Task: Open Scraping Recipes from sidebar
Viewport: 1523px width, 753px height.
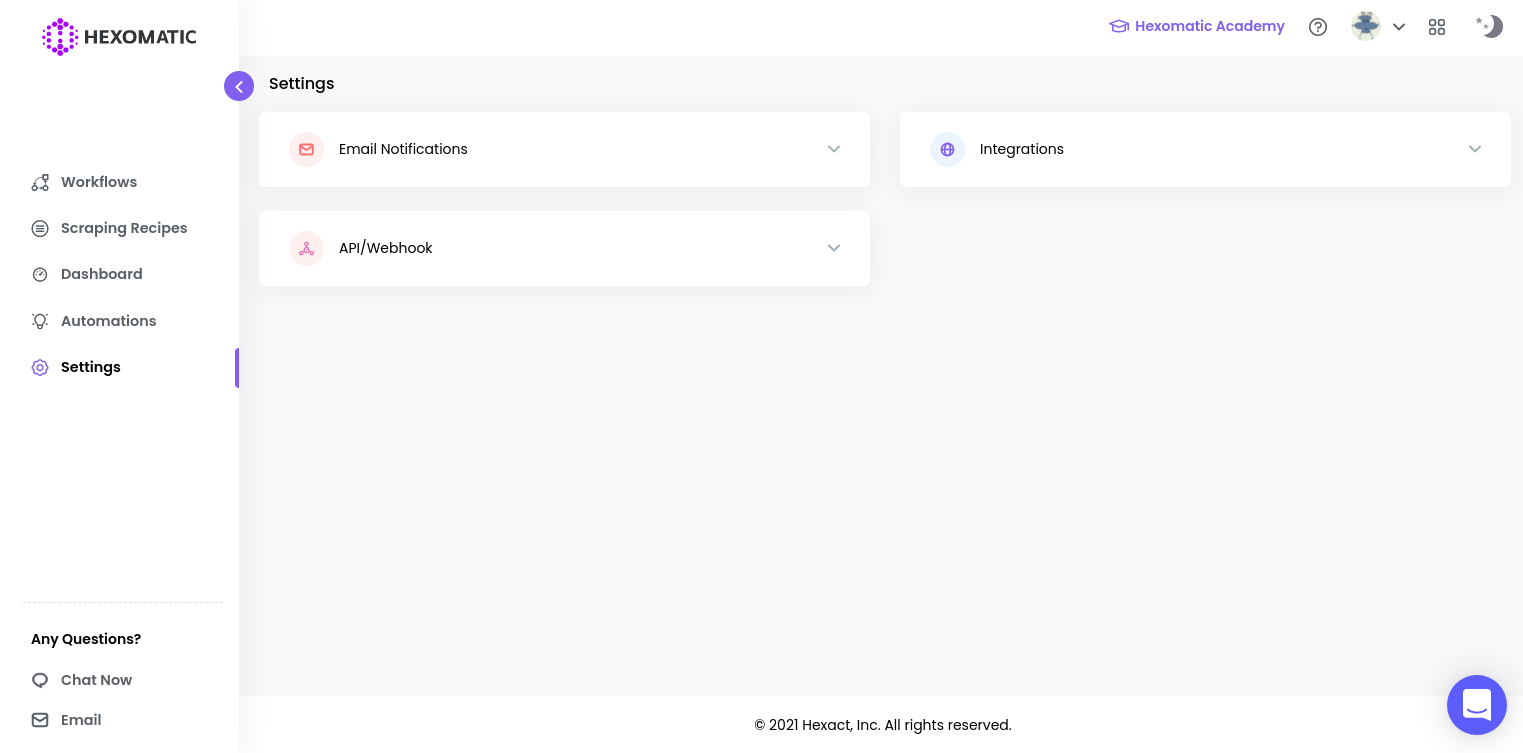Action: 123,228
